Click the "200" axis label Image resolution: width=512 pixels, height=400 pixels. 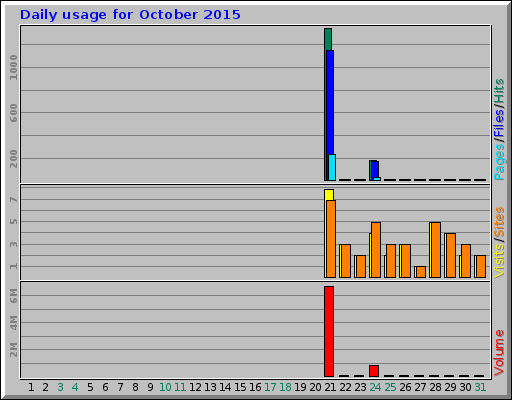[x=13, y=159]
